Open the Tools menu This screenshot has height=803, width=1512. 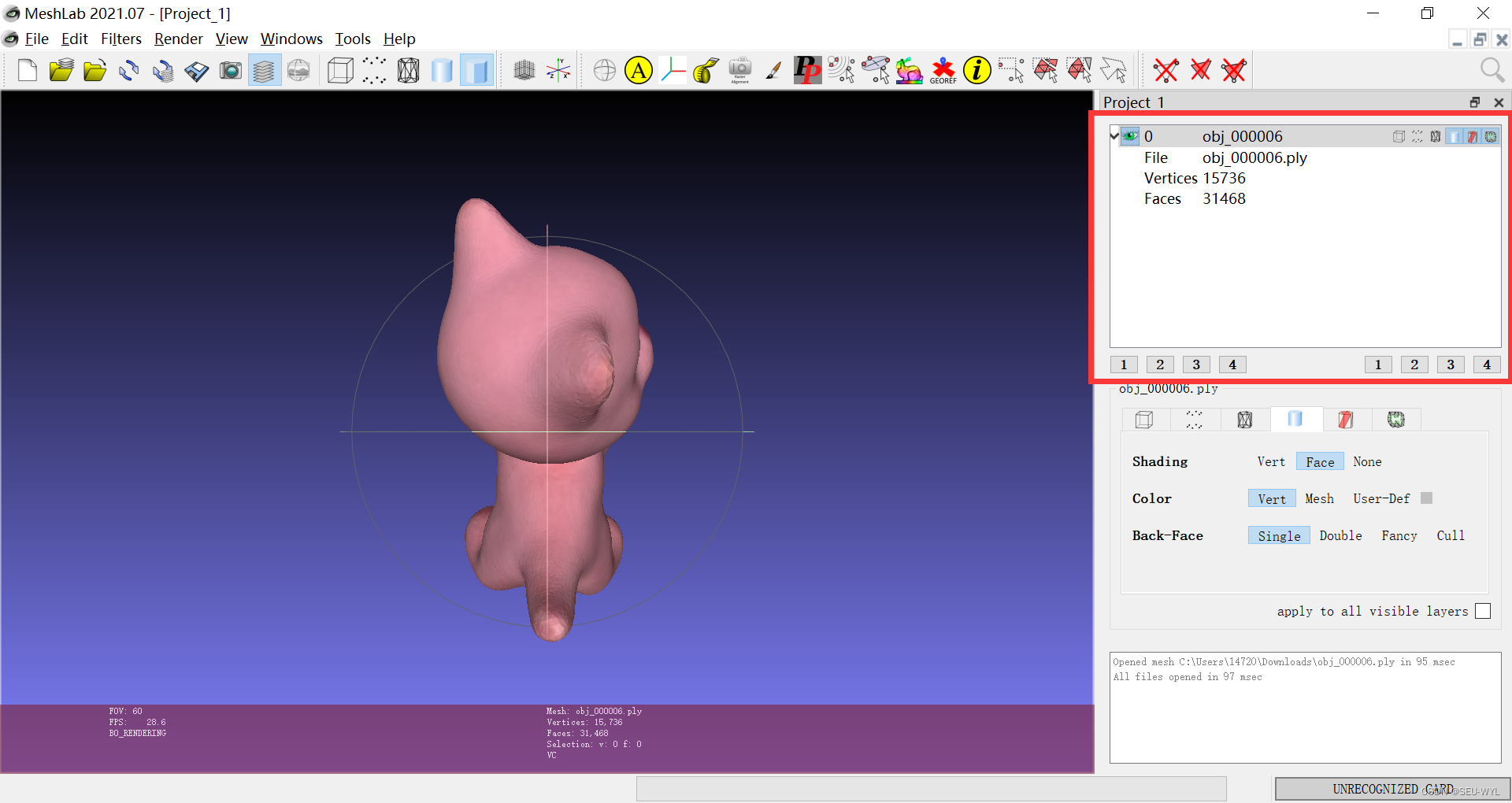pyautogui.click(x=353, y=39)
